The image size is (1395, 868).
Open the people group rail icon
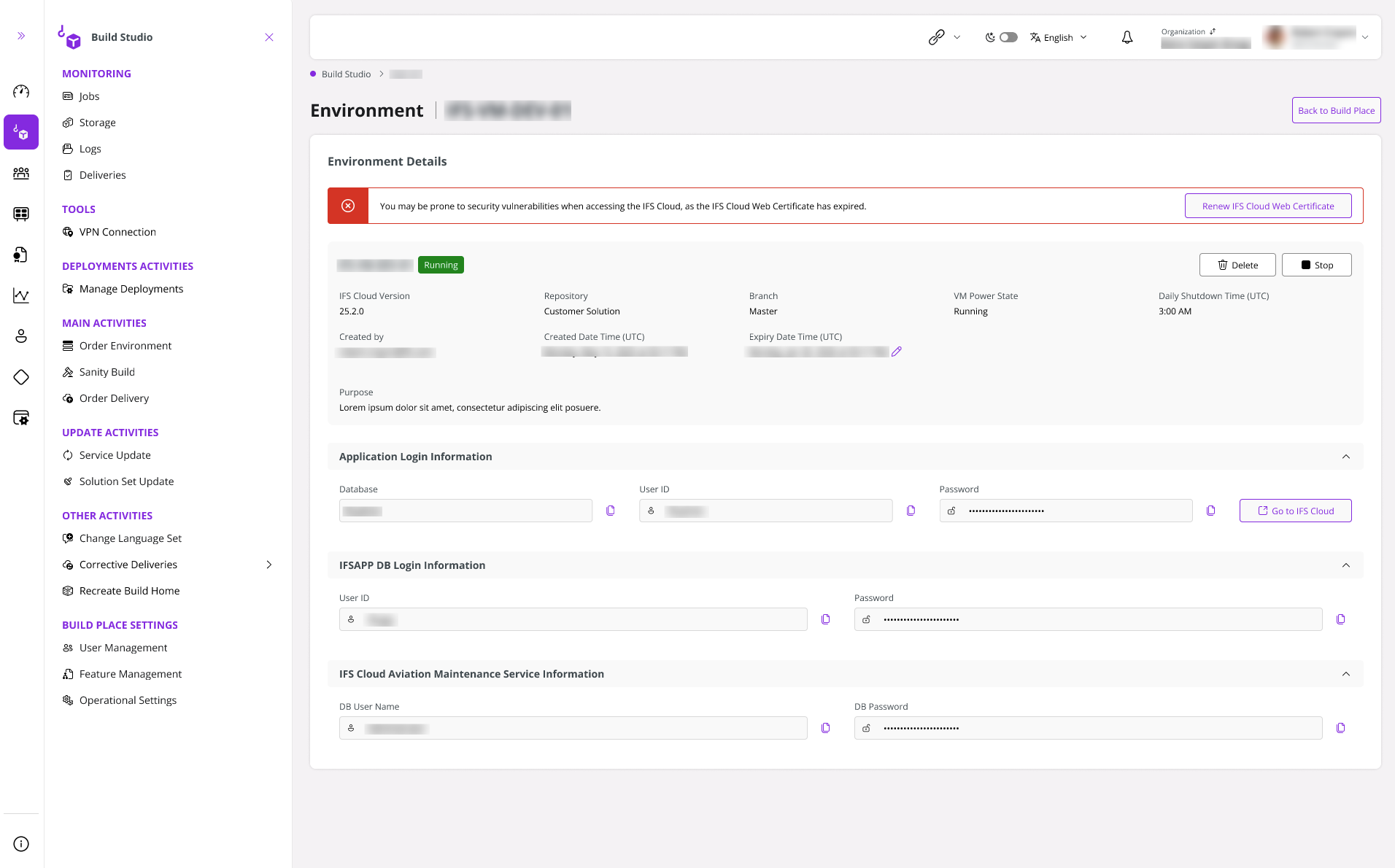point(21,173)
